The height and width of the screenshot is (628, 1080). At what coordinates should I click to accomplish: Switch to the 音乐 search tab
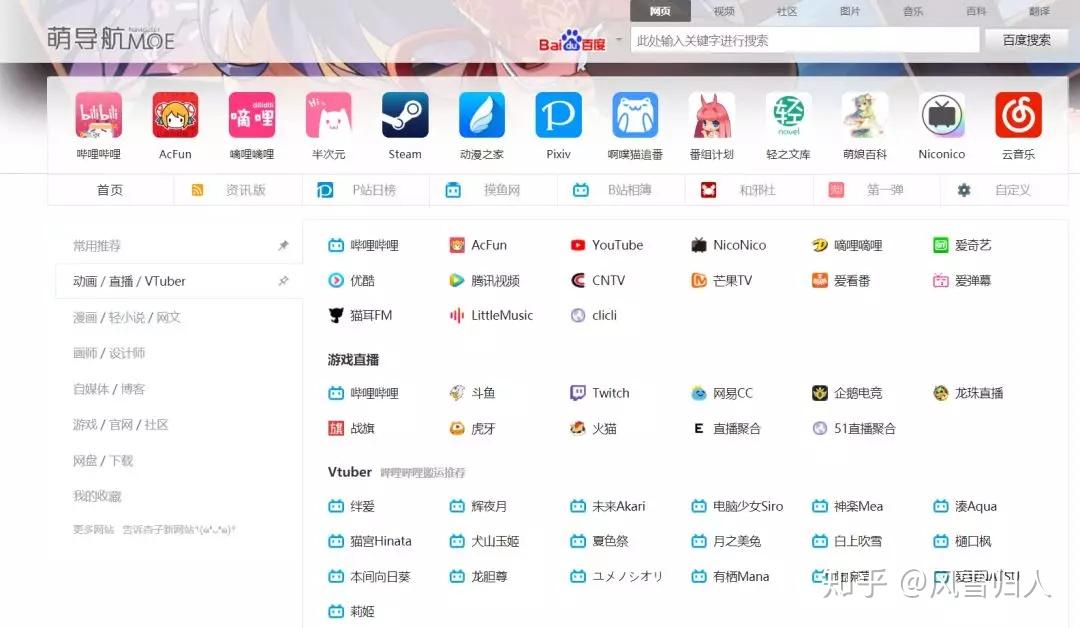pos(913,11)
